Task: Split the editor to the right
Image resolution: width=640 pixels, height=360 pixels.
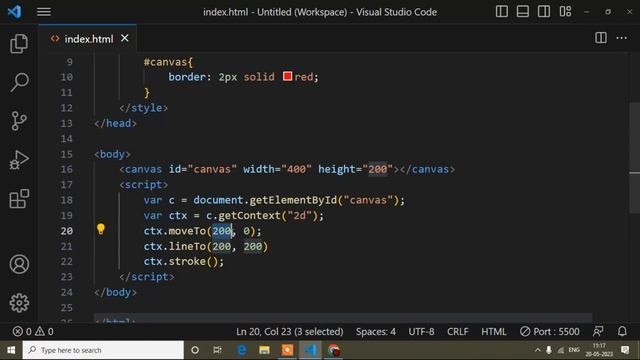Action: click(601, 38)
